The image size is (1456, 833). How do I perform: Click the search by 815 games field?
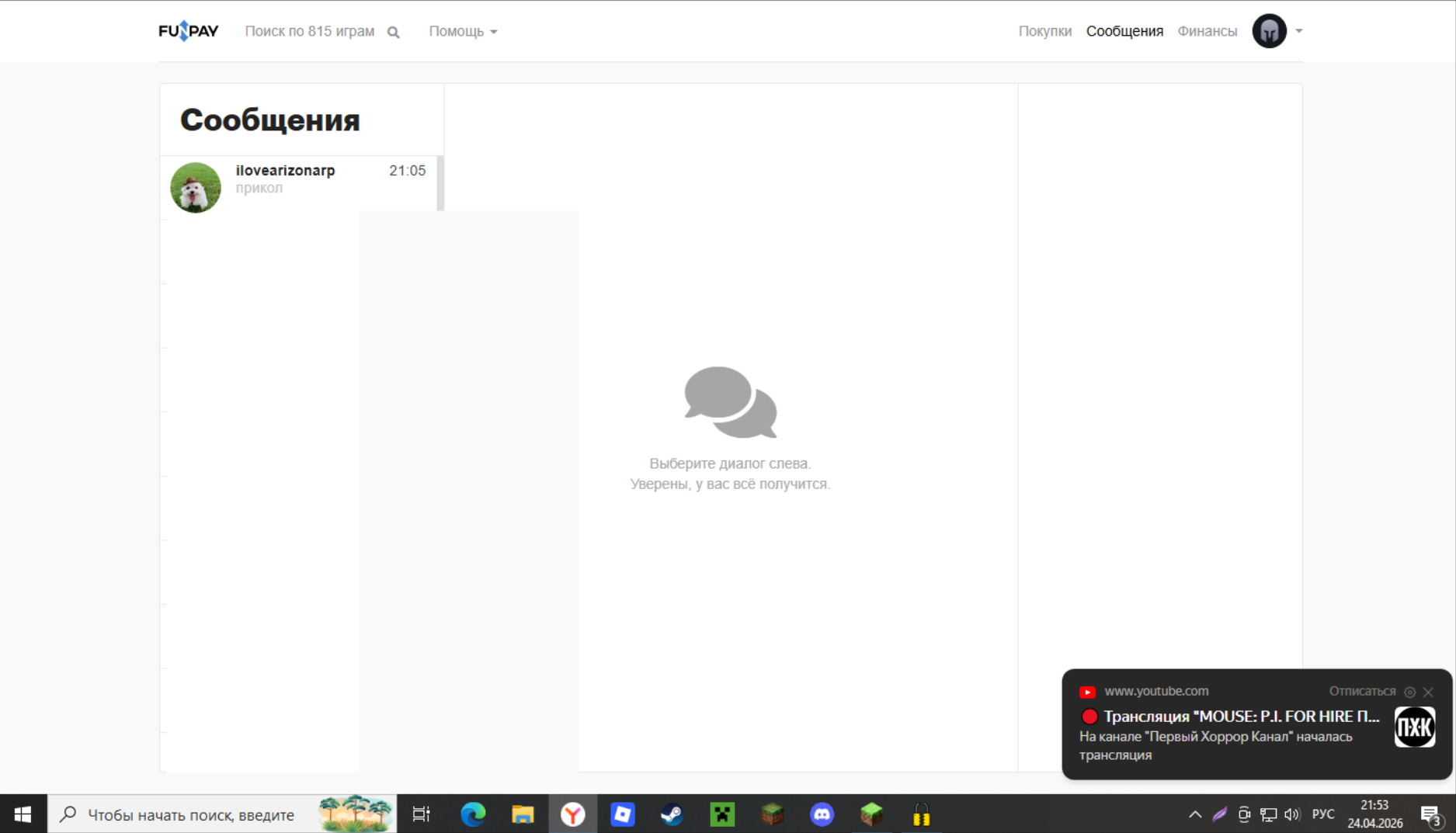[309, 31]
